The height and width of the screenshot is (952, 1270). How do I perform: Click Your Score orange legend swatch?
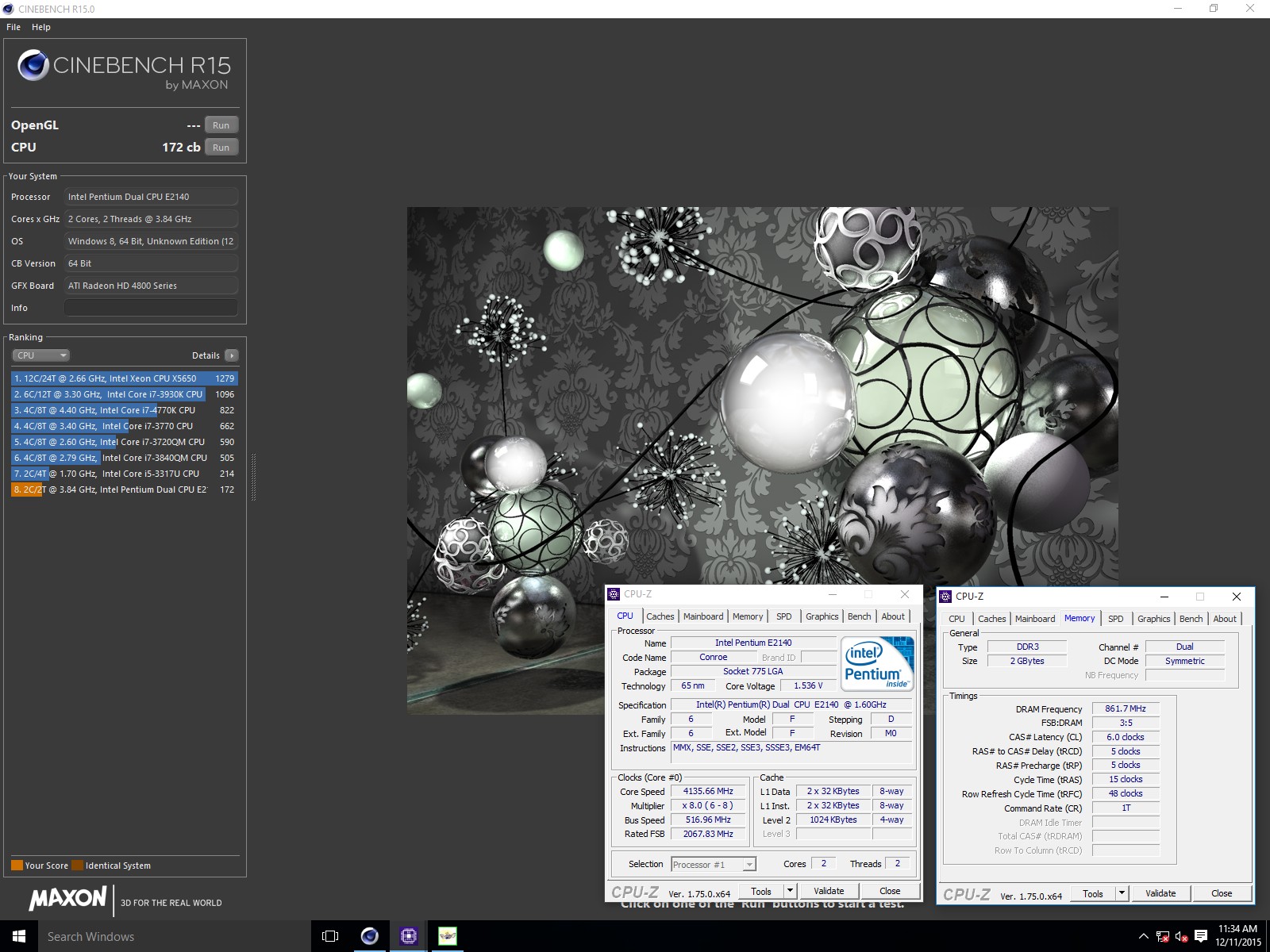coord(17,866)
